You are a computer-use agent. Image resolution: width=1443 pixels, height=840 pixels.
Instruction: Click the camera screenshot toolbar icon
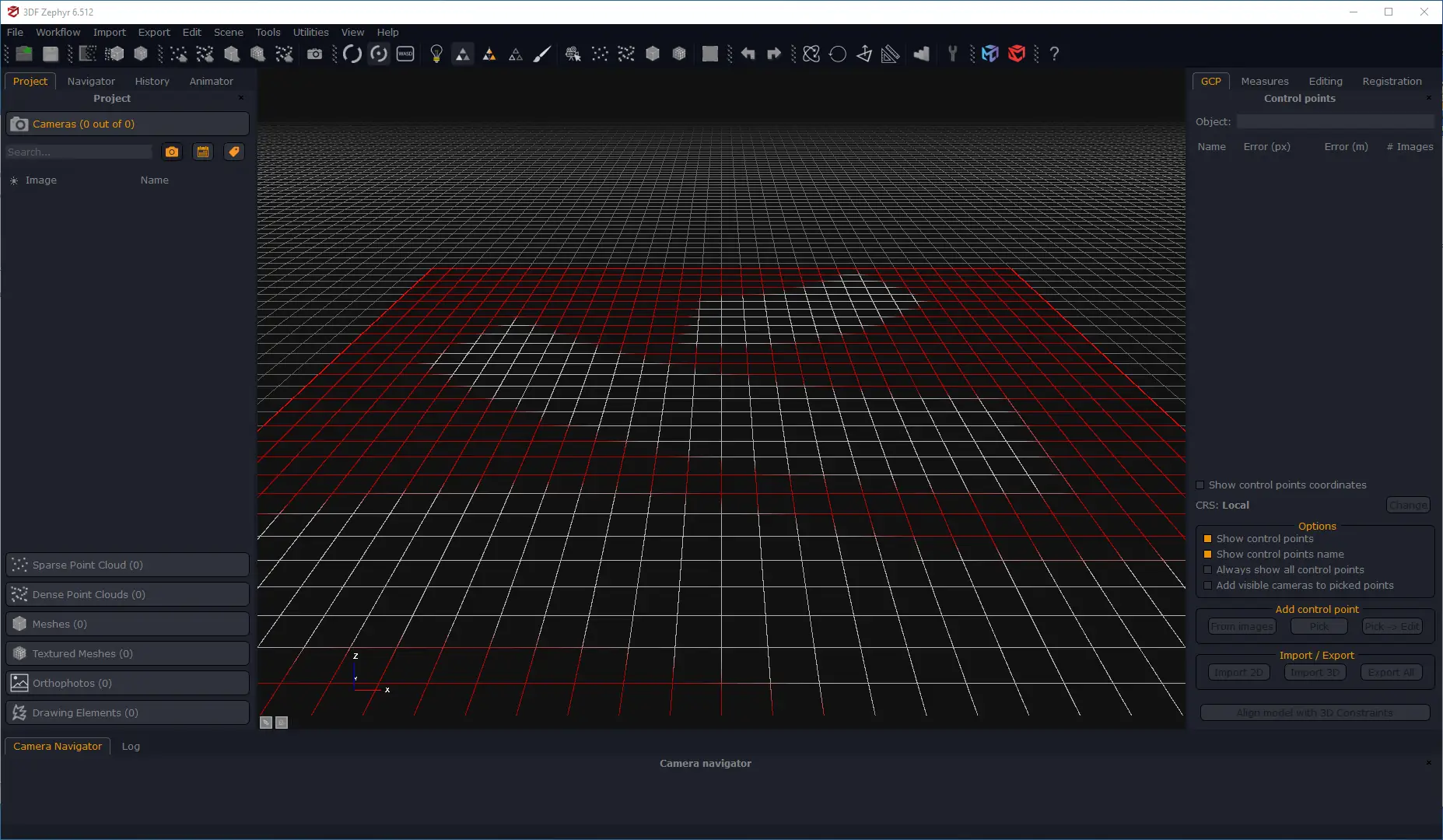tap(314, 54)
